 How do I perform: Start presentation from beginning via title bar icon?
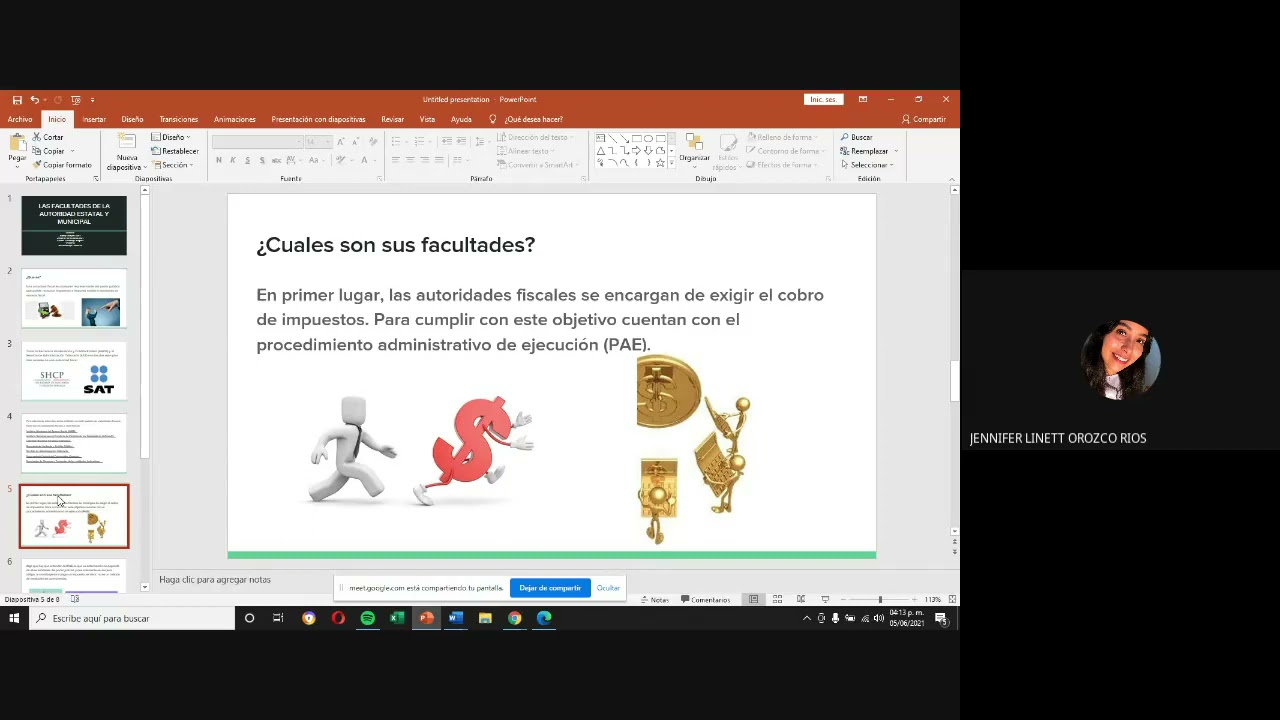tap(76, 100)
